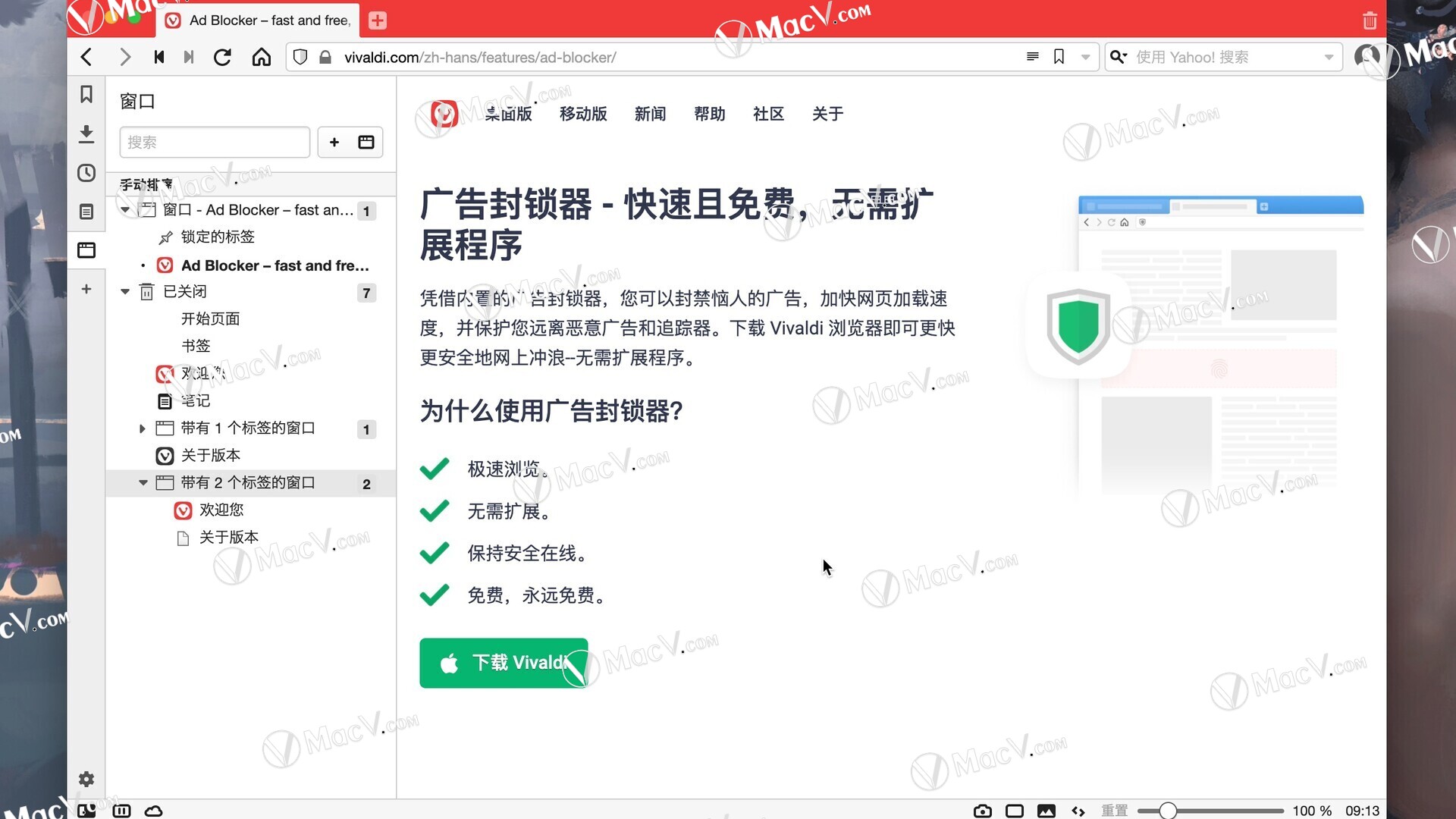This screenshot has height=819, width=1456.
Task: Collapse 带有 2 个标签的窗口 node
Action: (x=143, y=483)
